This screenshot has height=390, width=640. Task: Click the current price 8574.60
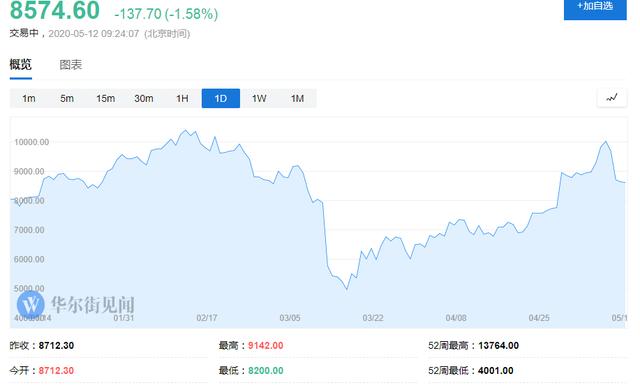(x=55, y=10)
